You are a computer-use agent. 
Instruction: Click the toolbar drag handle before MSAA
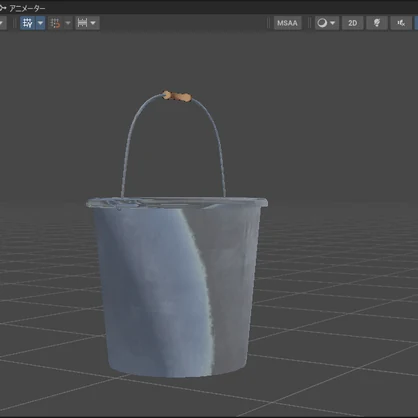pyautogui.click(x=268, y=23)
